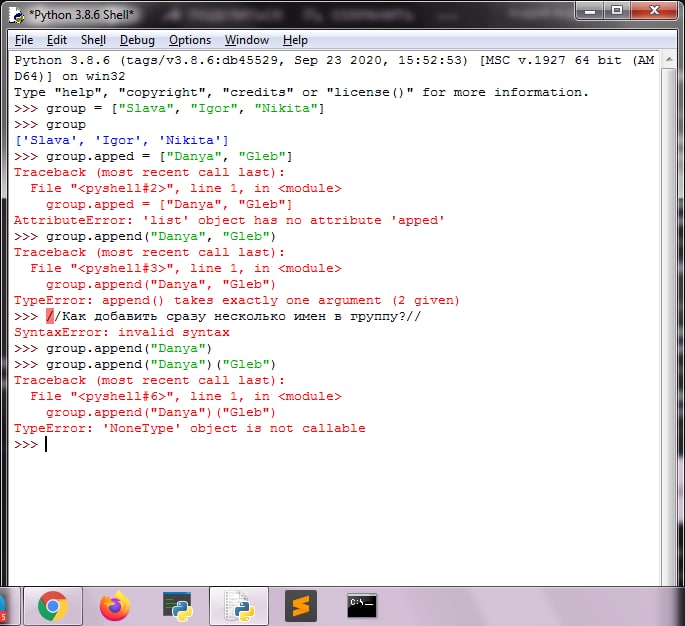Open the Window menu
The height and width of the screenshot is (626, 685).
(x=247, y=40)
